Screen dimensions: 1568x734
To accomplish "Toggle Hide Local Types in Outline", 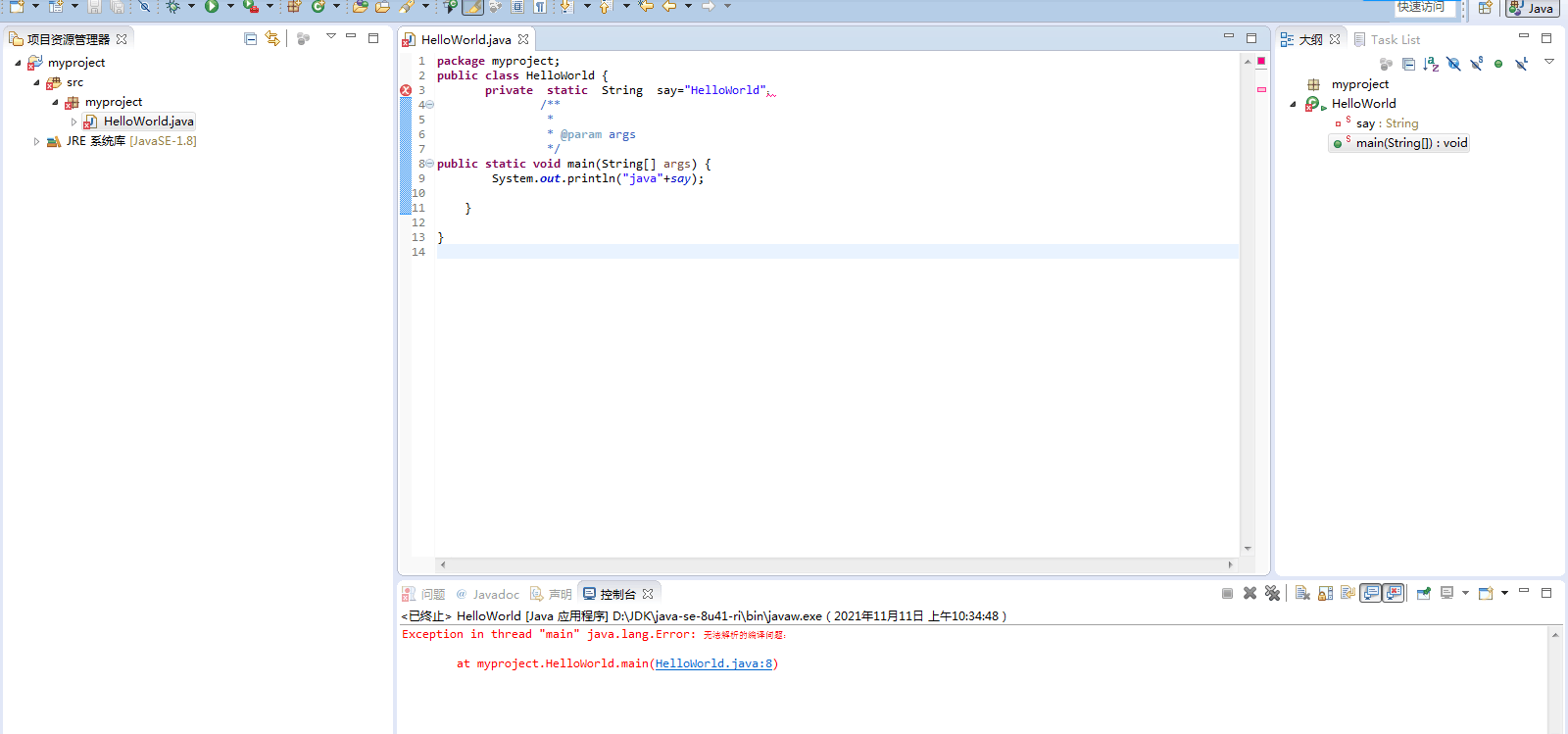I will click(x=1521, y=64).
